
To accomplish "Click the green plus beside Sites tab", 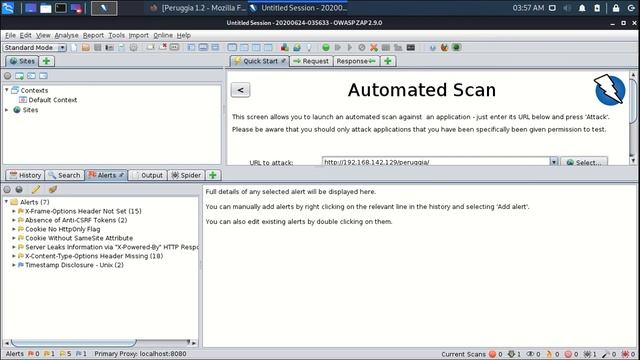I will [x=46, y=61].
